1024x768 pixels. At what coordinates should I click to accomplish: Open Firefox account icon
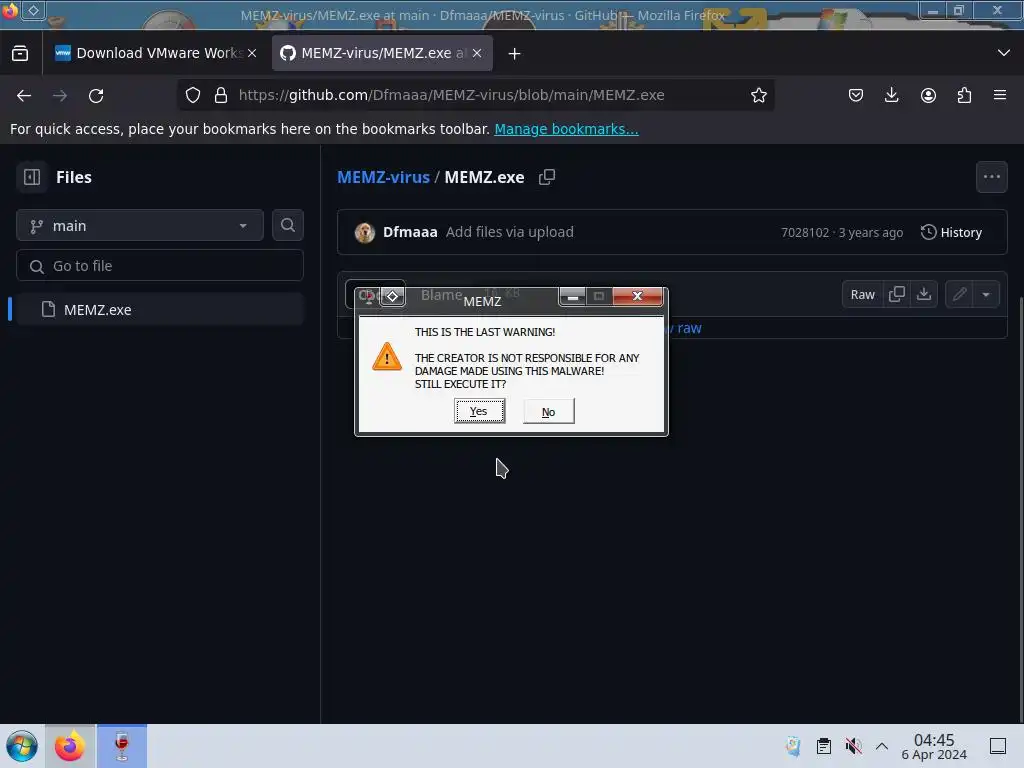coord(928,95)
